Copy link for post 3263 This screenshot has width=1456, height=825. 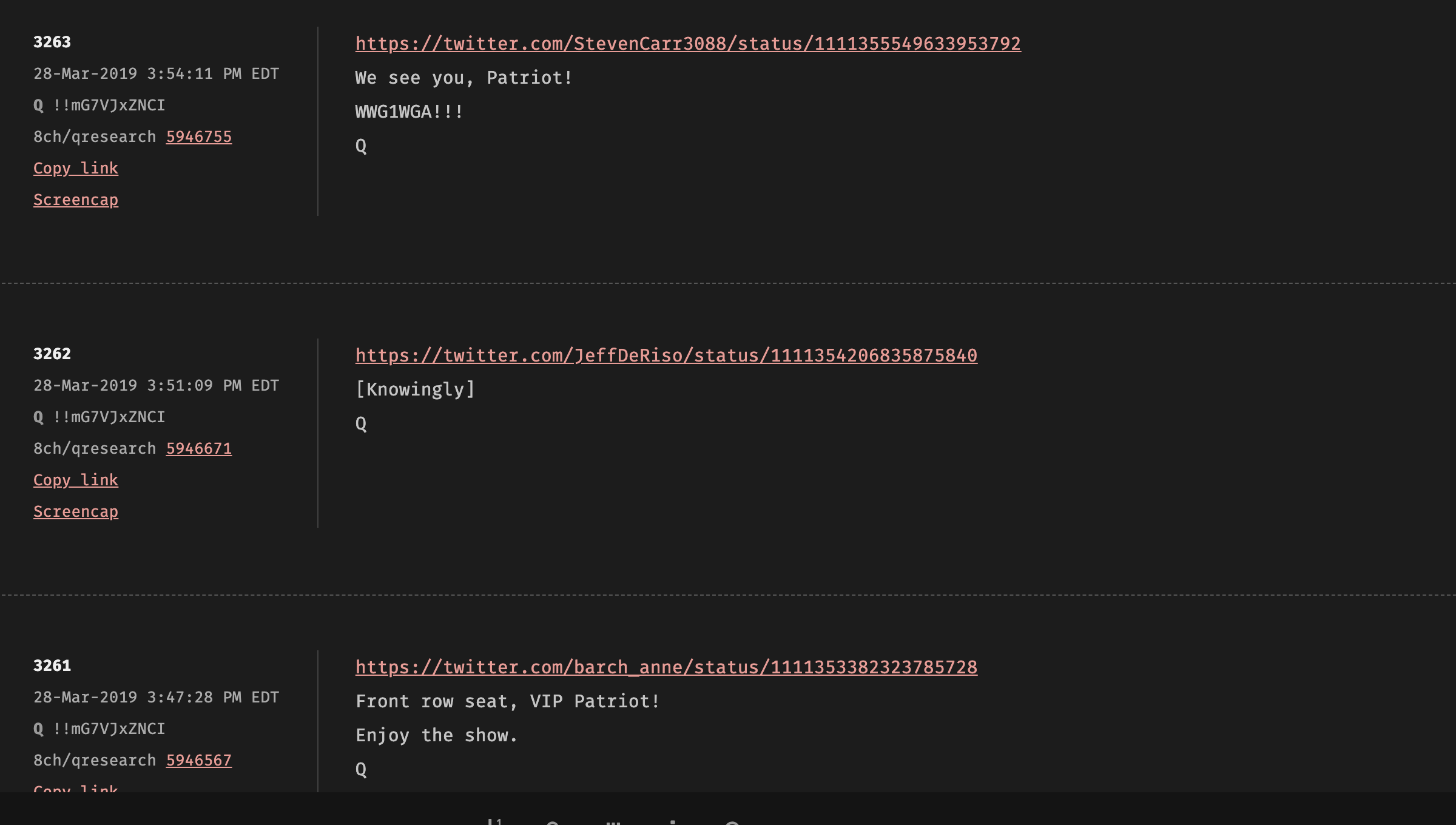pyautogui.click(x=76, y=169)
